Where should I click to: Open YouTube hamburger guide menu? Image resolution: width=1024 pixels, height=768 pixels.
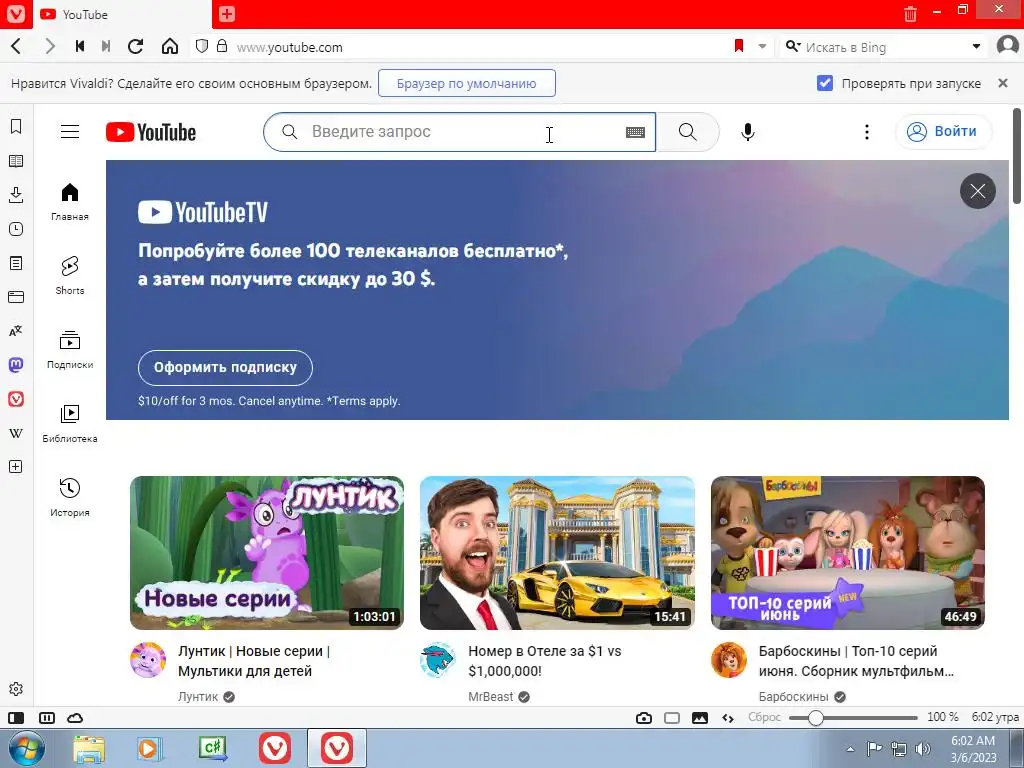(70, 131)
